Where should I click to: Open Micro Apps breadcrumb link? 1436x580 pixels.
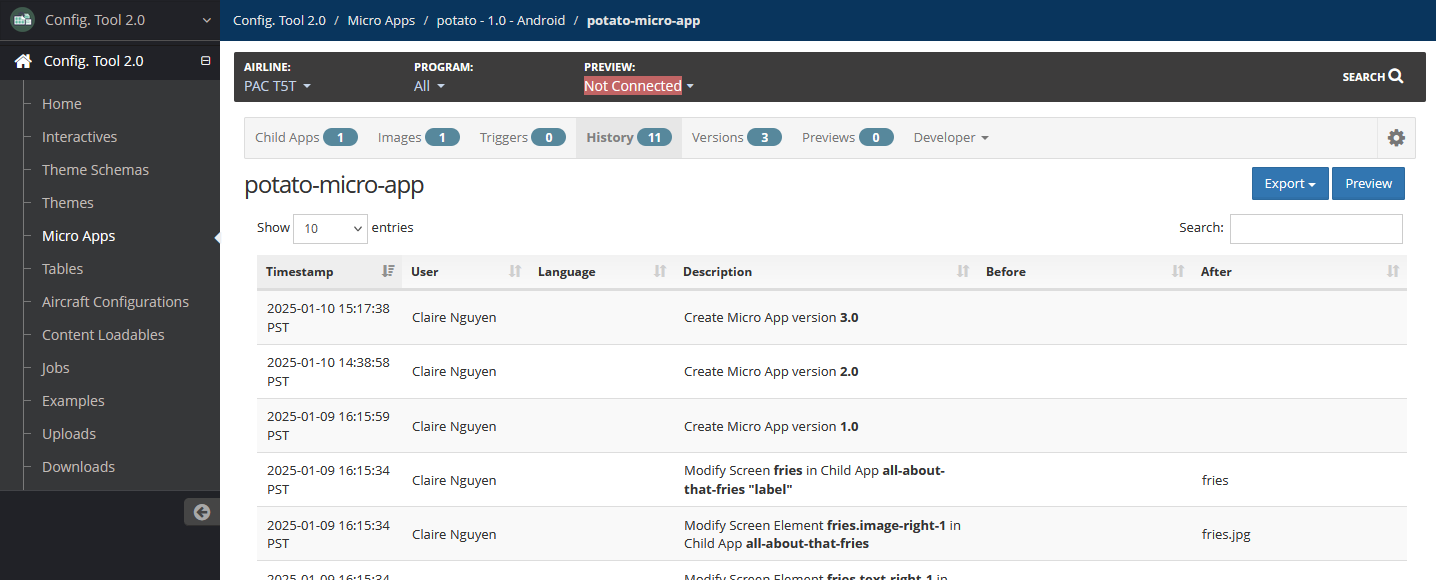click(x=381, y=20)
